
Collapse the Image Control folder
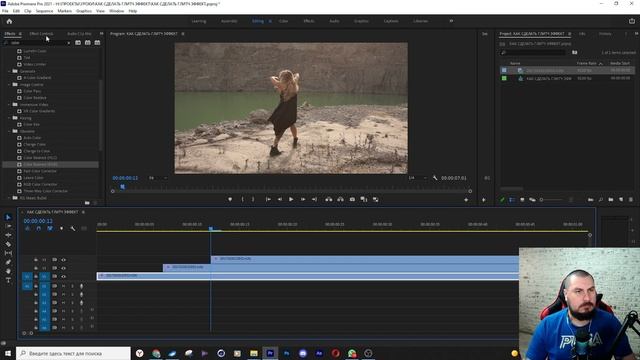coord(9,84)
